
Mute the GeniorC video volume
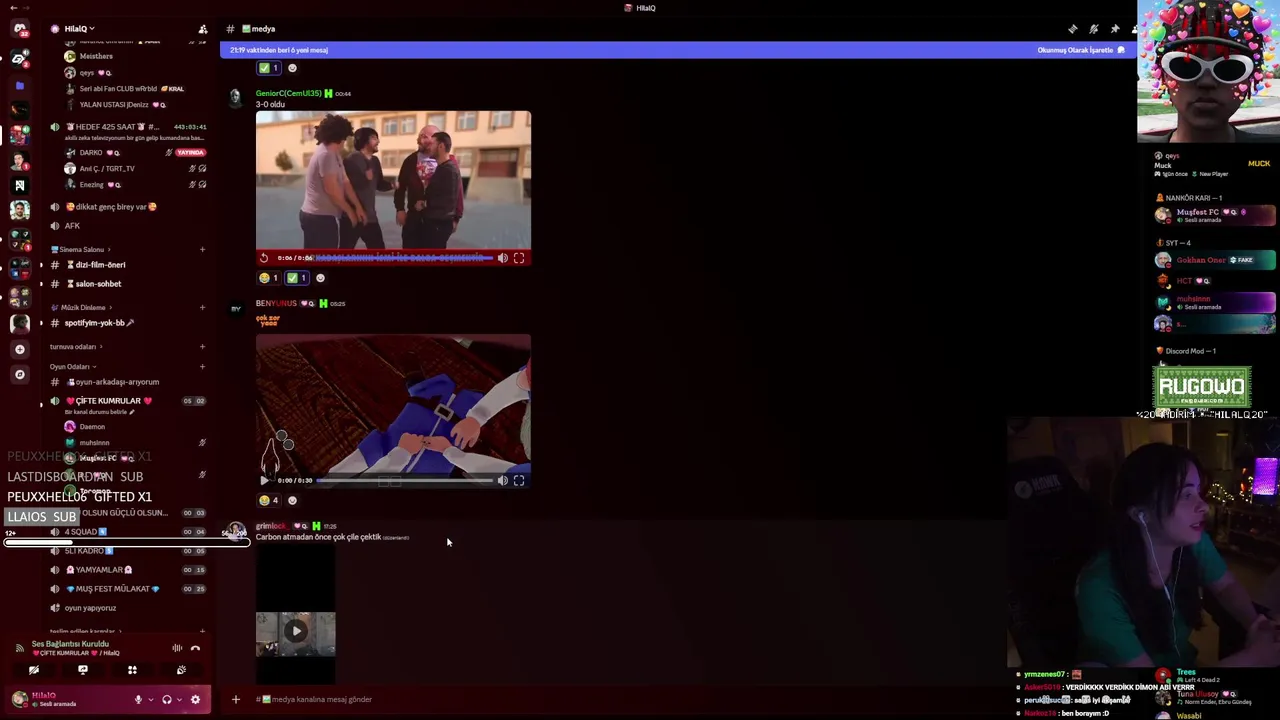tap(503, 258)
